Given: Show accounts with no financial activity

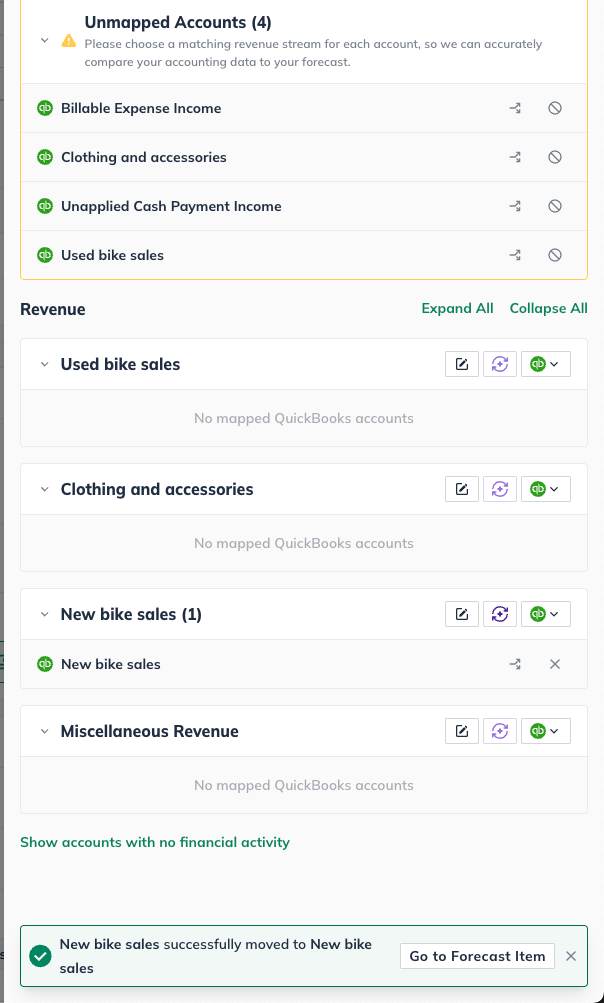Looking at the screenshot, I should click(x=155, y=842).
